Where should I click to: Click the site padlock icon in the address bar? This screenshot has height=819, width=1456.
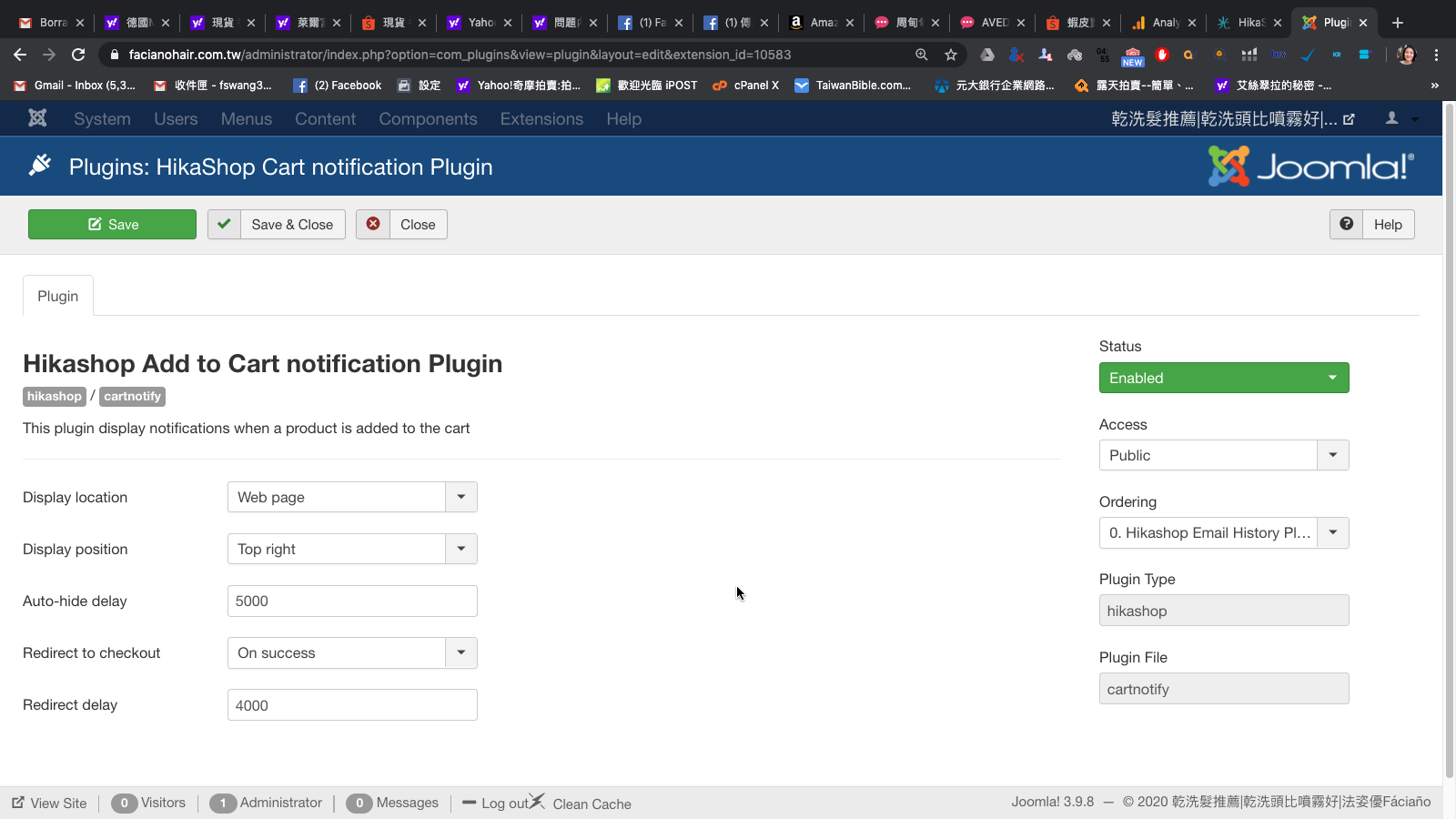[115, 55]
